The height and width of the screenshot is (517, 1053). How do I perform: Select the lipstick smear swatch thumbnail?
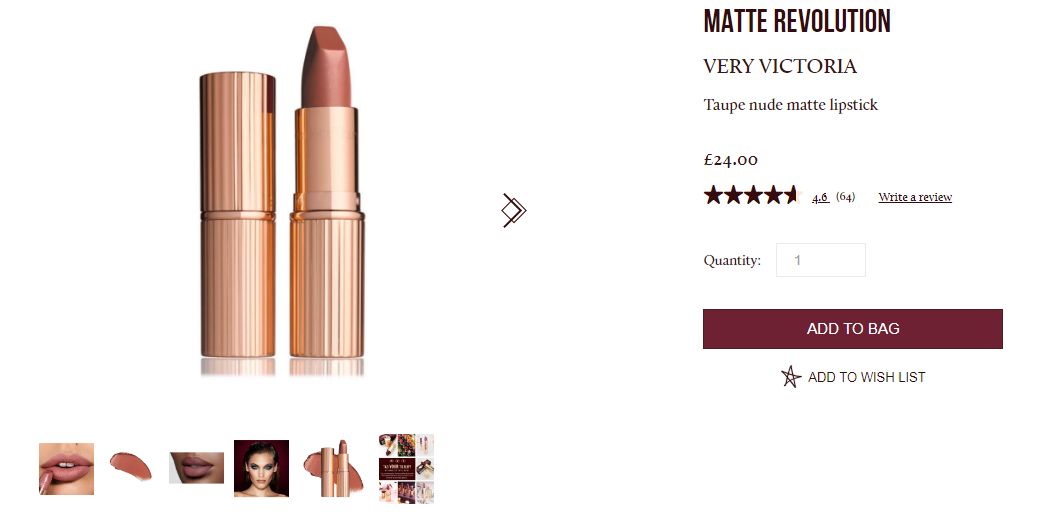pos(130,466)
